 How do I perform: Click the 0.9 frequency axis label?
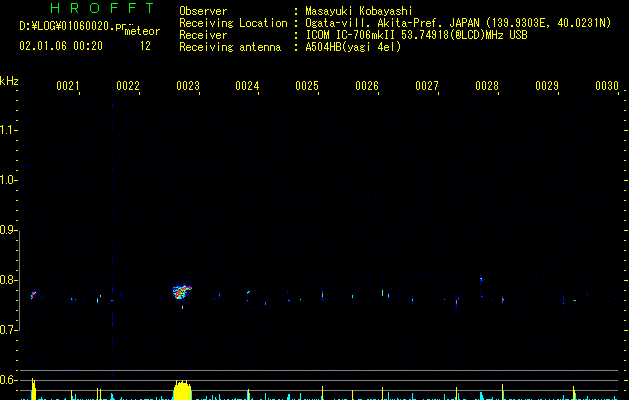7,230
